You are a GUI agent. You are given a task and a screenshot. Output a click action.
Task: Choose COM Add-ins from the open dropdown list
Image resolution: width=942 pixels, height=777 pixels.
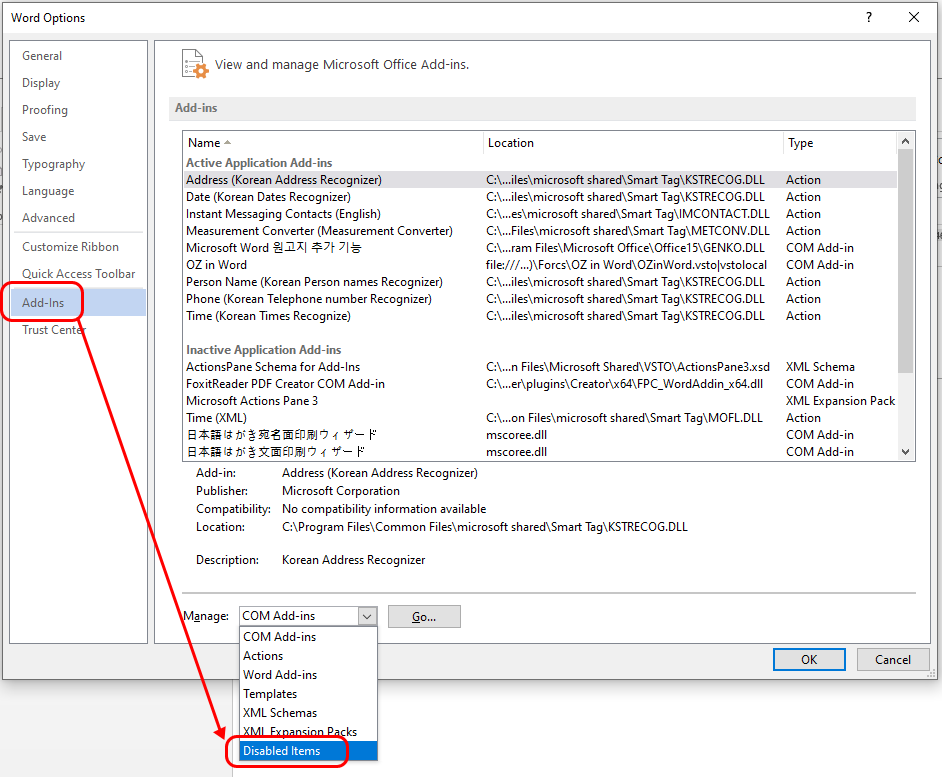[308, 637]
